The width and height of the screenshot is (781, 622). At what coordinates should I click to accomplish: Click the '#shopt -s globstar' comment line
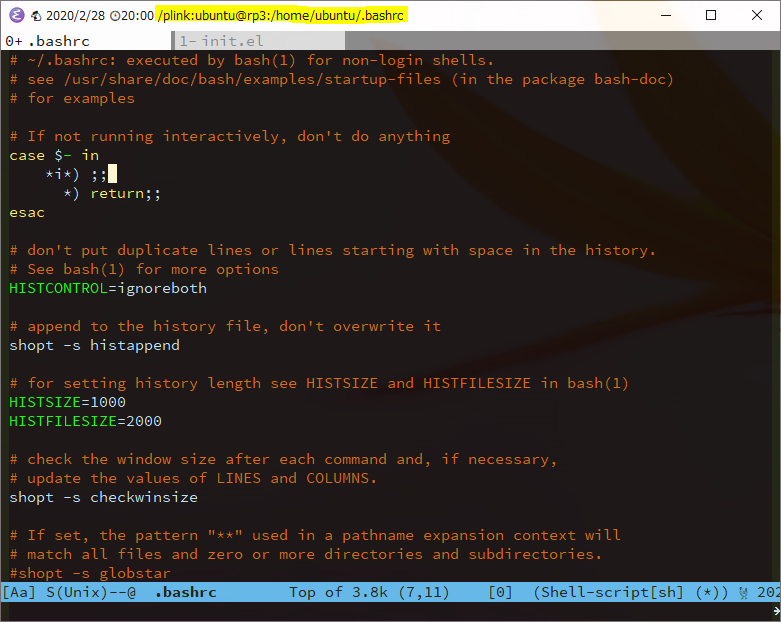90,573
